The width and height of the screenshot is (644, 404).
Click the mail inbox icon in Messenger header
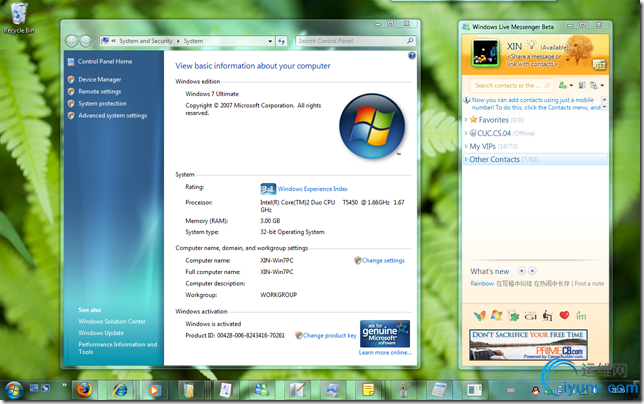click(599, 64)
